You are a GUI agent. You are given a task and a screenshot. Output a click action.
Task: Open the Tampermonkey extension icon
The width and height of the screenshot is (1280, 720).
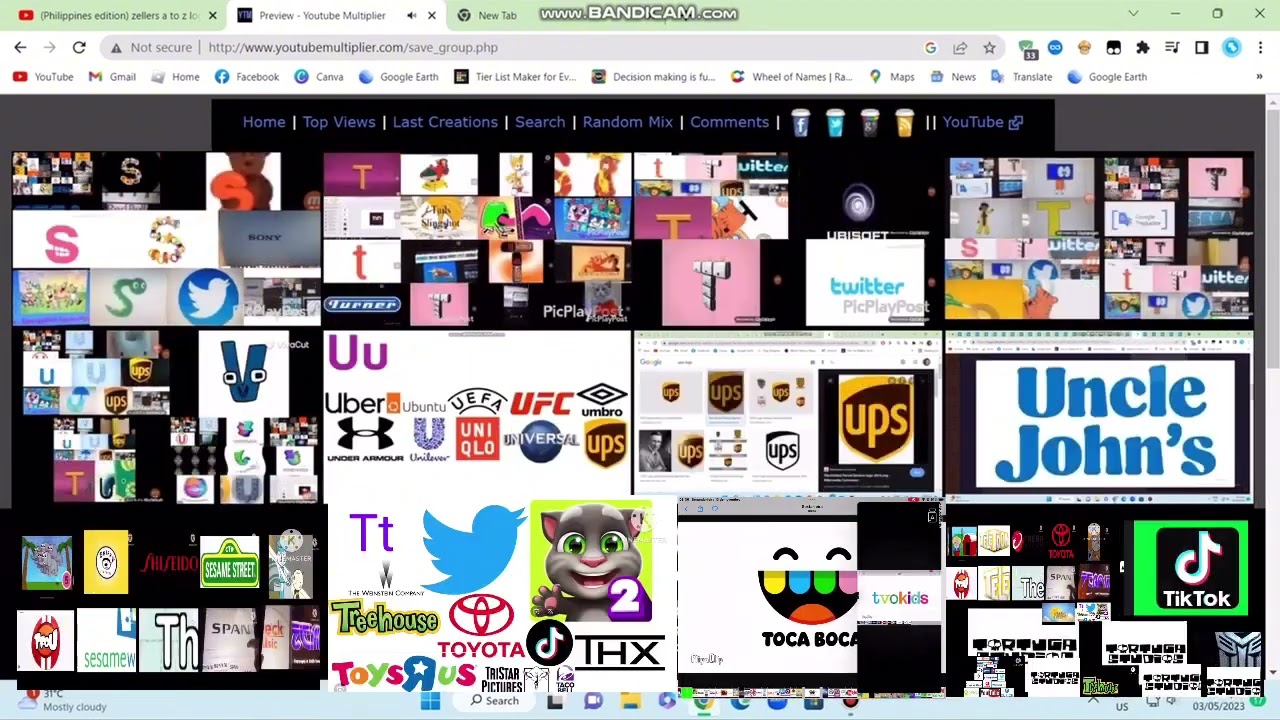1114,47
